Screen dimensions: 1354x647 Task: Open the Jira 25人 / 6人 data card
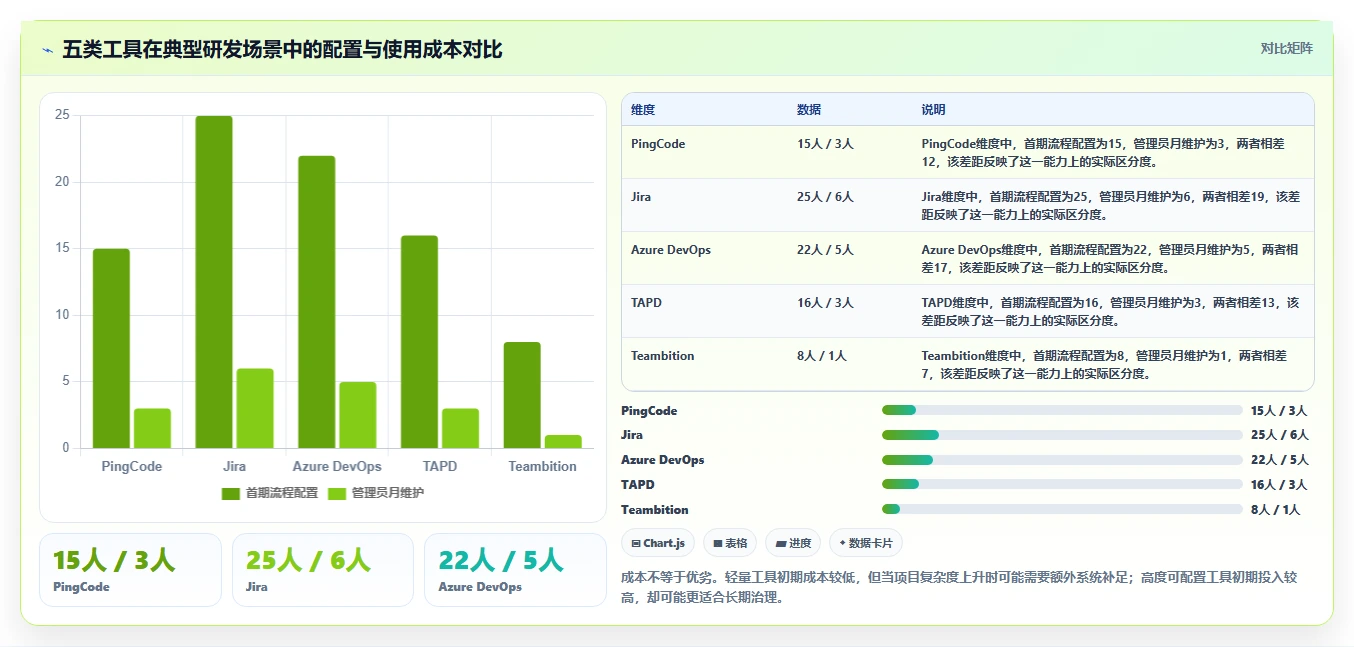[x=323, y=570]
